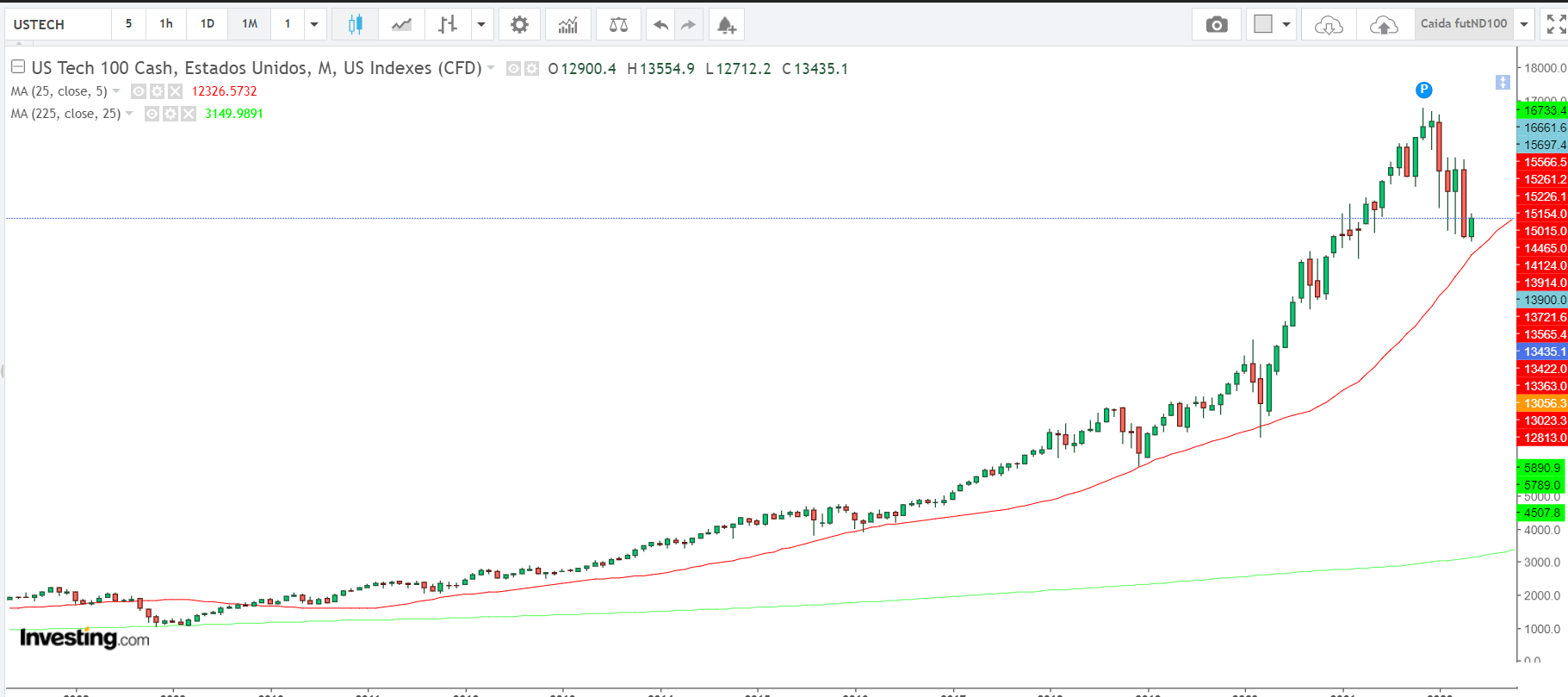Open the dropdown next to Caida futND100
Screen dimensions: 1568x697
click(1524, 24)
